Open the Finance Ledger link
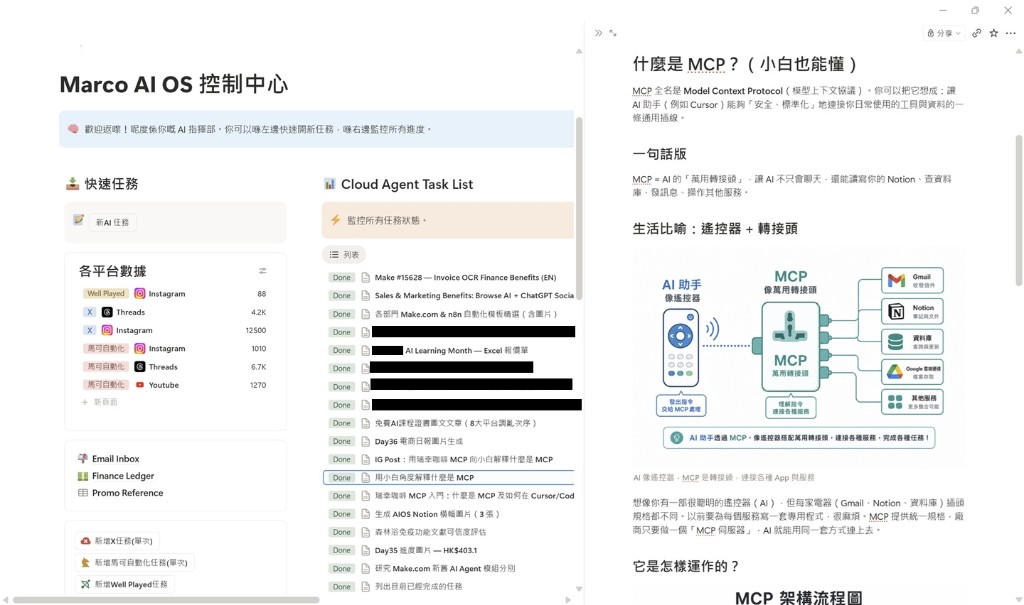The height and width of the screenshot is (605, 1024). pos(123,476)
